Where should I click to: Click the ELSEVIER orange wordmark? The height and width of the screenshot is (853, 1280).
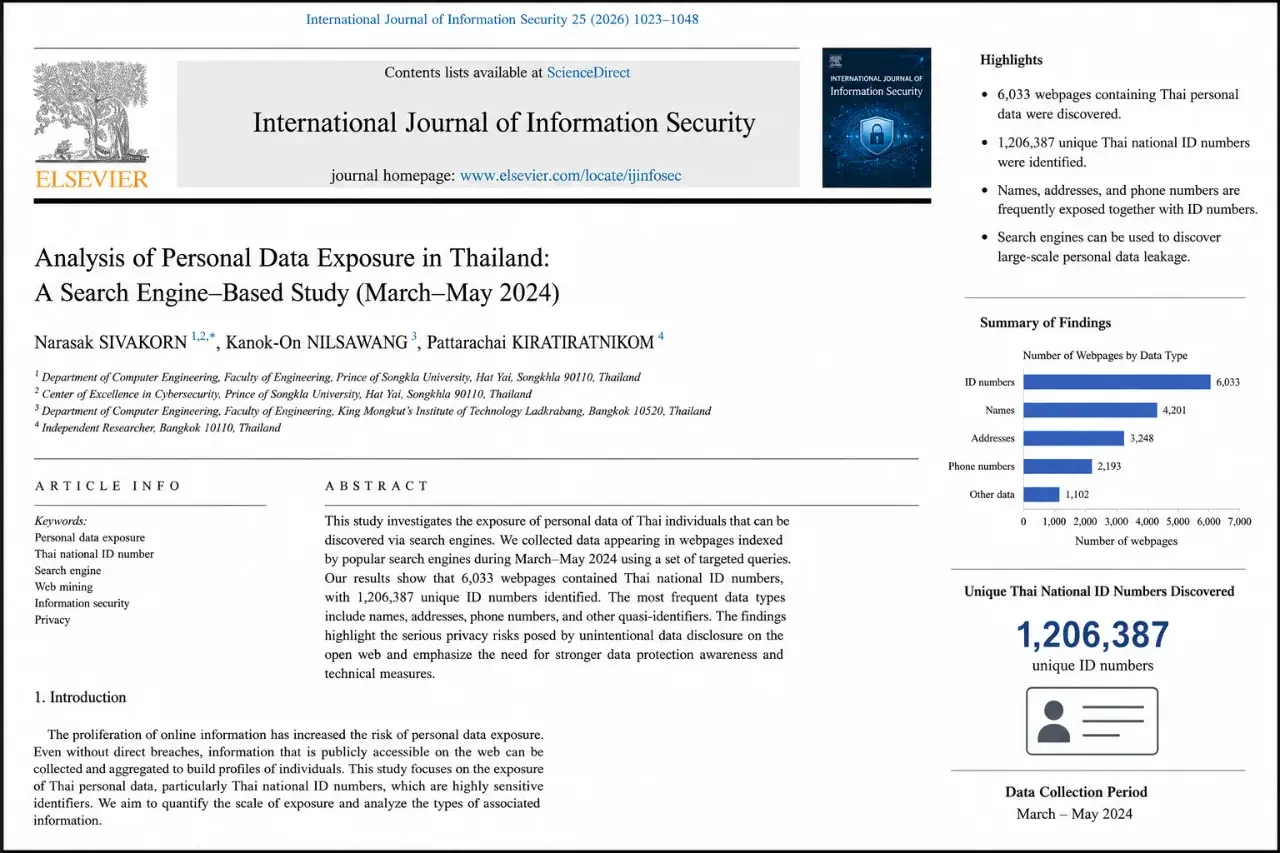coord(92,179)
